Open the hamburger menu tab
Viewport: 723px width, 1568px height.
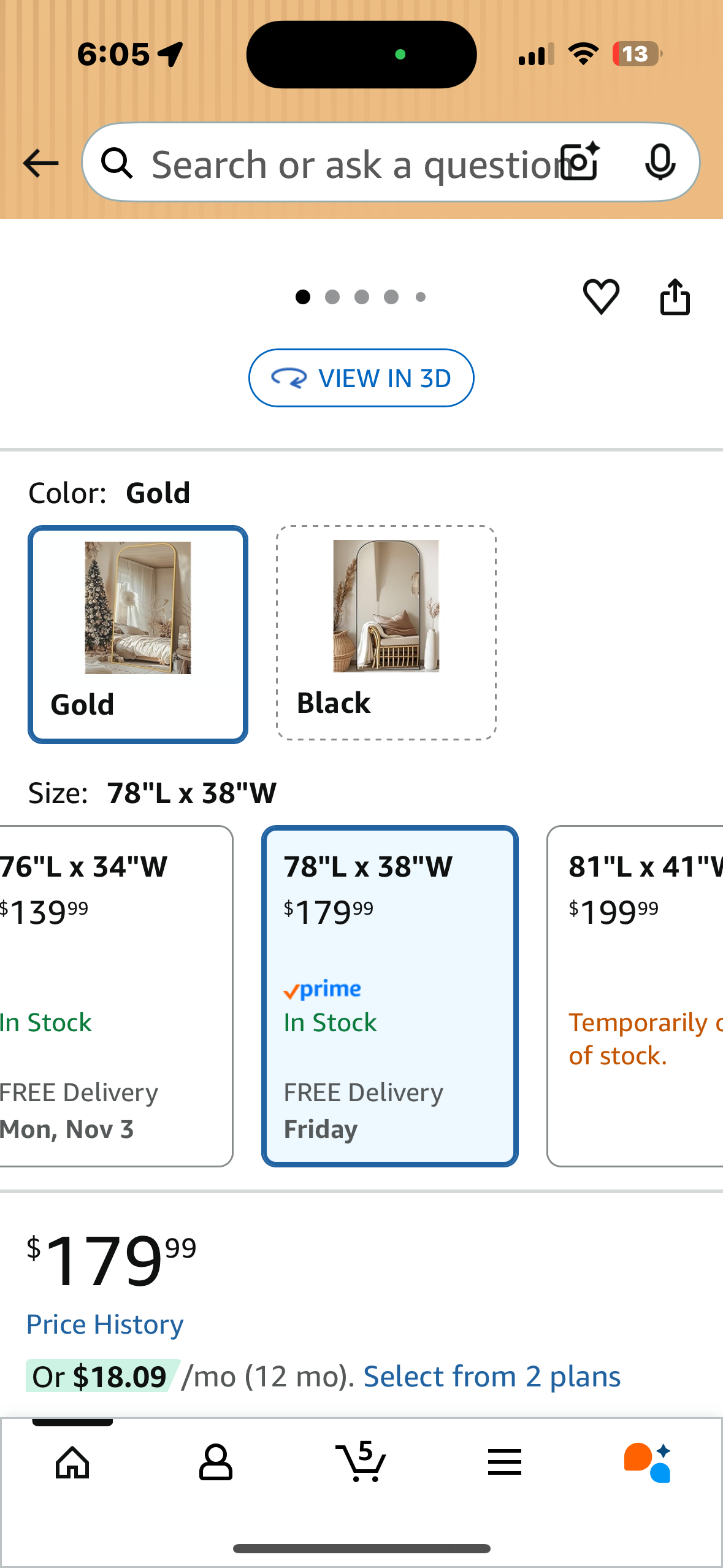(x=505, y=1462)
